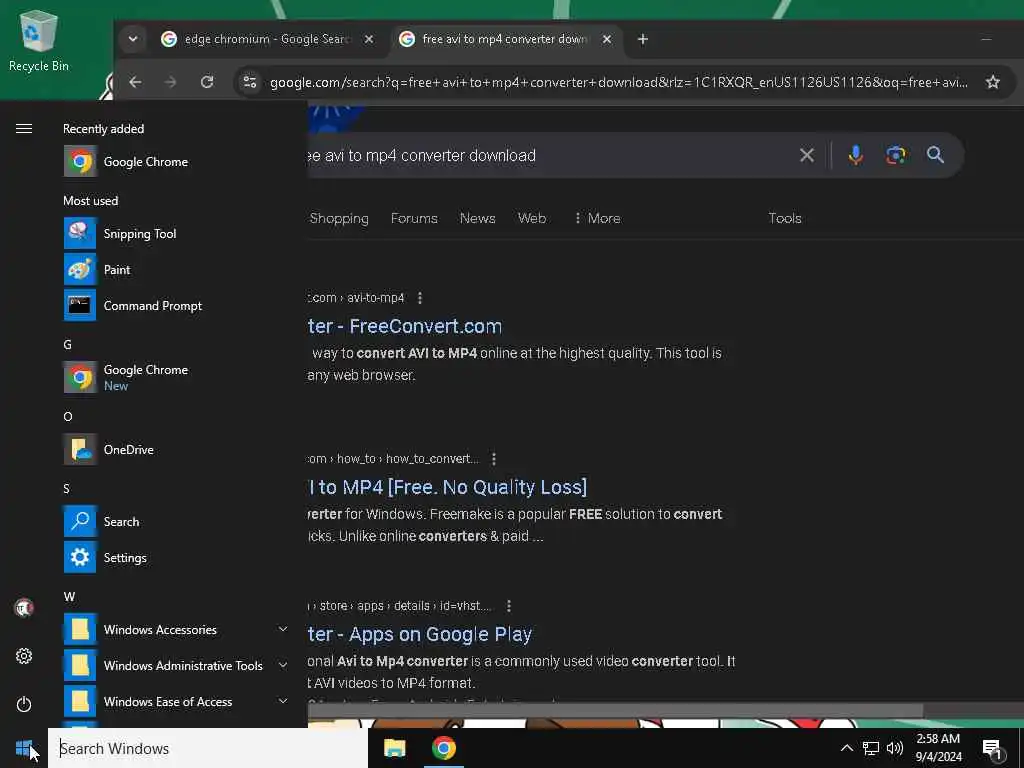Viewport: 1024px width, 768px height.
Task: Open the Forums results tab
Action: 414,218
